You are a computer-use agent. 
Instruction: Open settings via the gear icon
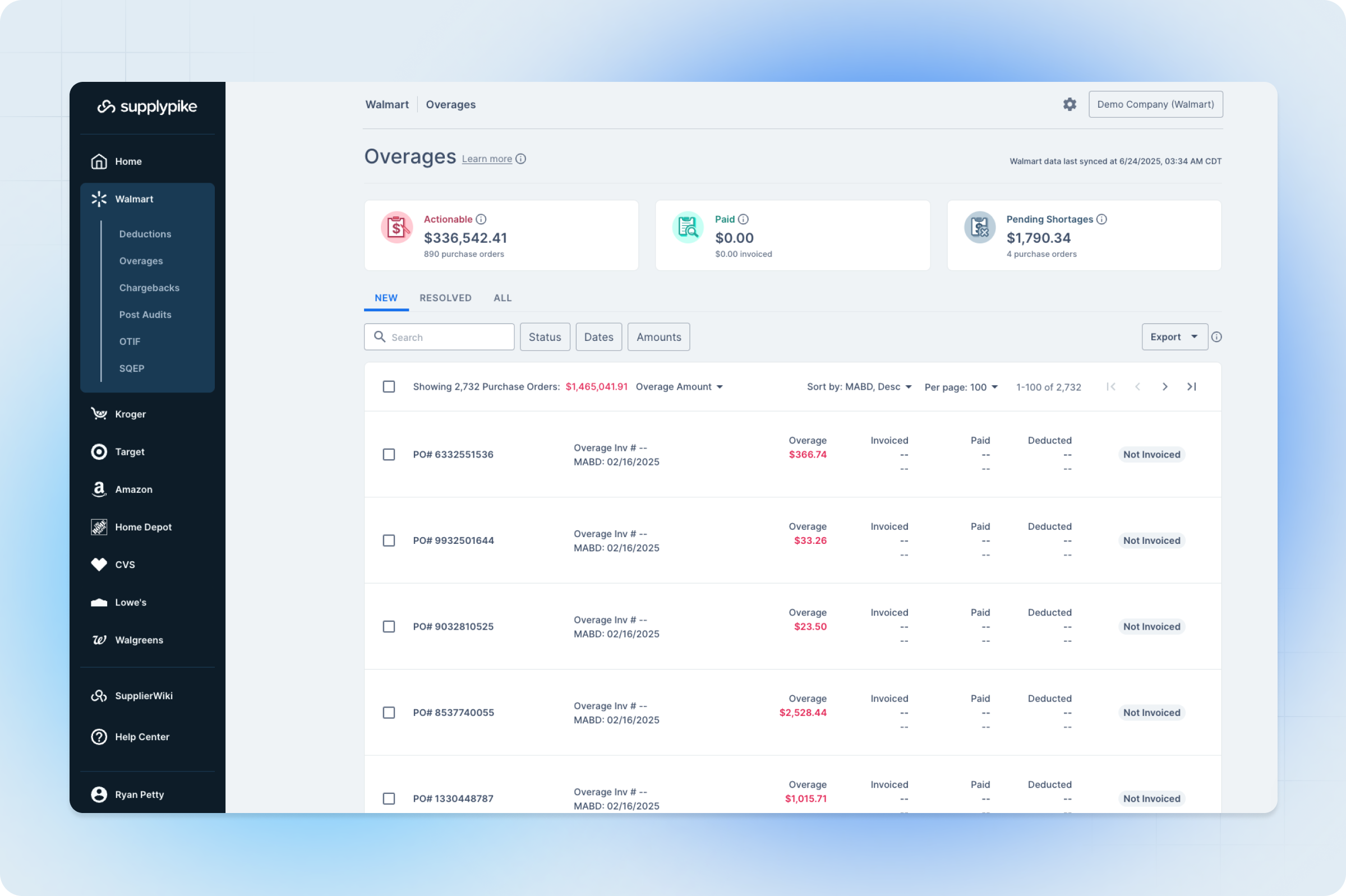click(1070, 104)
